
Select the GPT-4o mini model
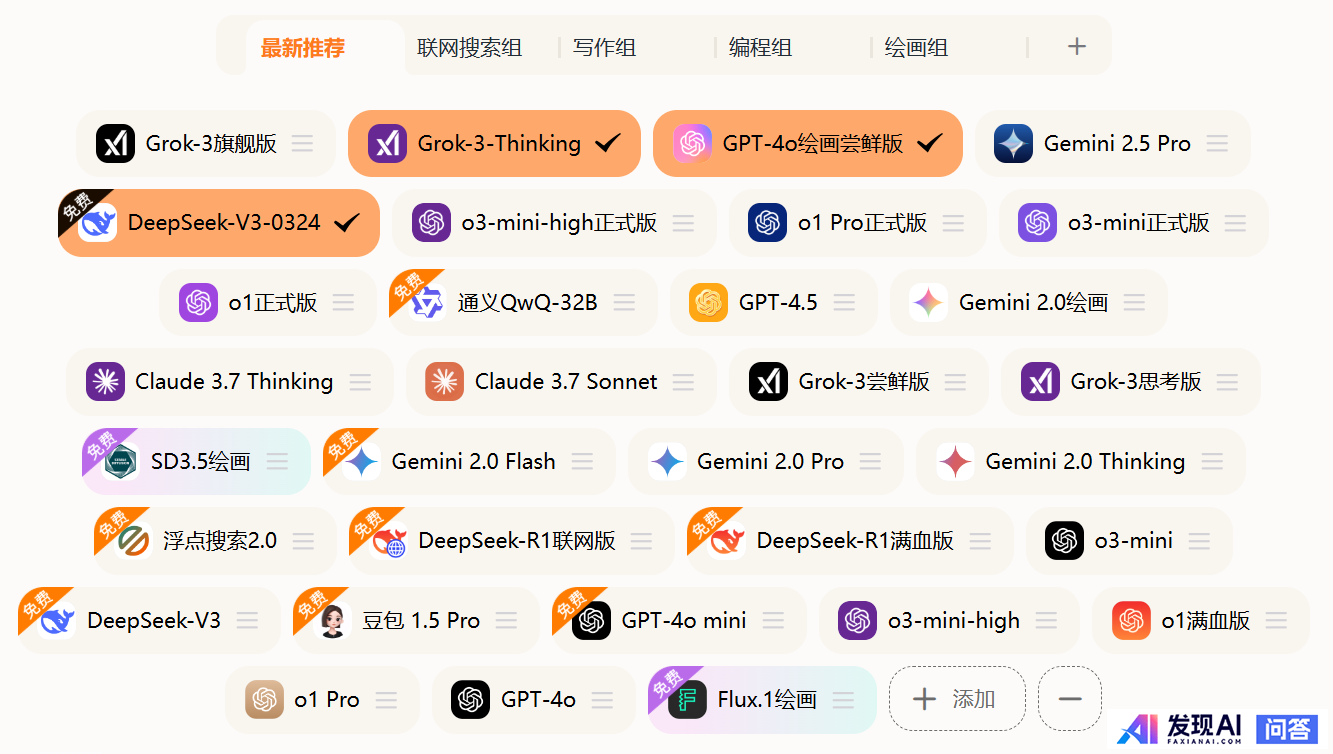pyautogui.click(x=679, y=620)
